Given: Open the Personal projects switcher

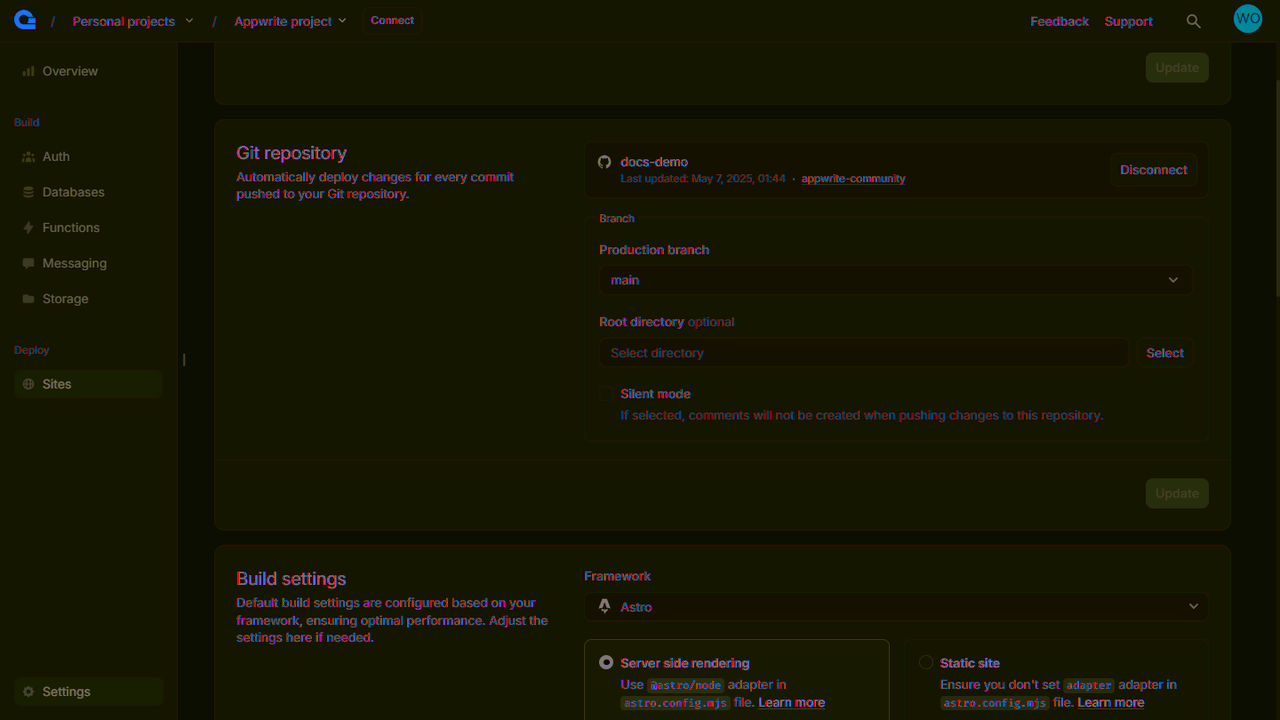Looking at the screenshot, I should click(132, 20).
